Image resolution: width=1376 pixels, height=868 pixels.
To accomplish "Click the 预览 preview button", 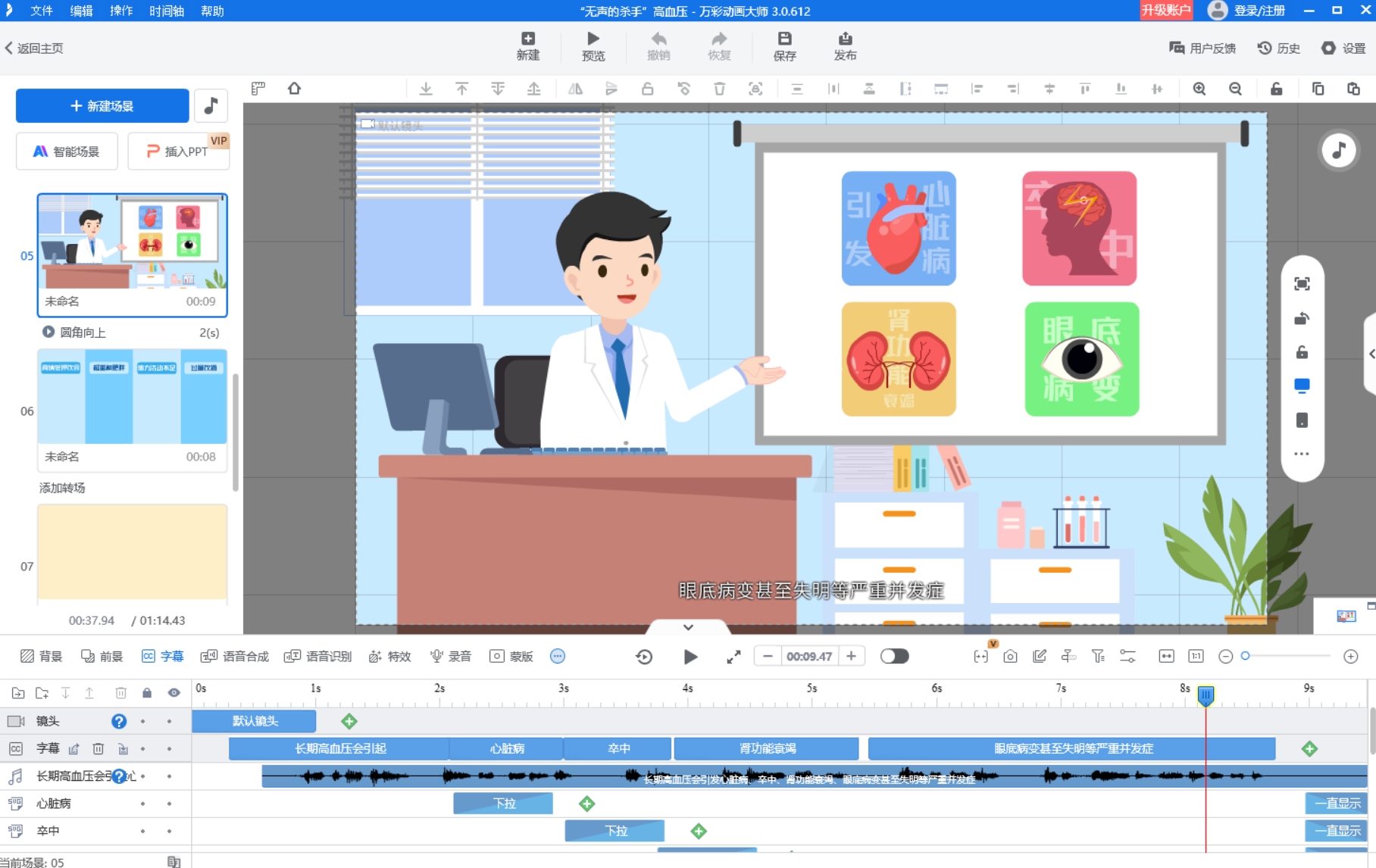I will coord(593,46).
